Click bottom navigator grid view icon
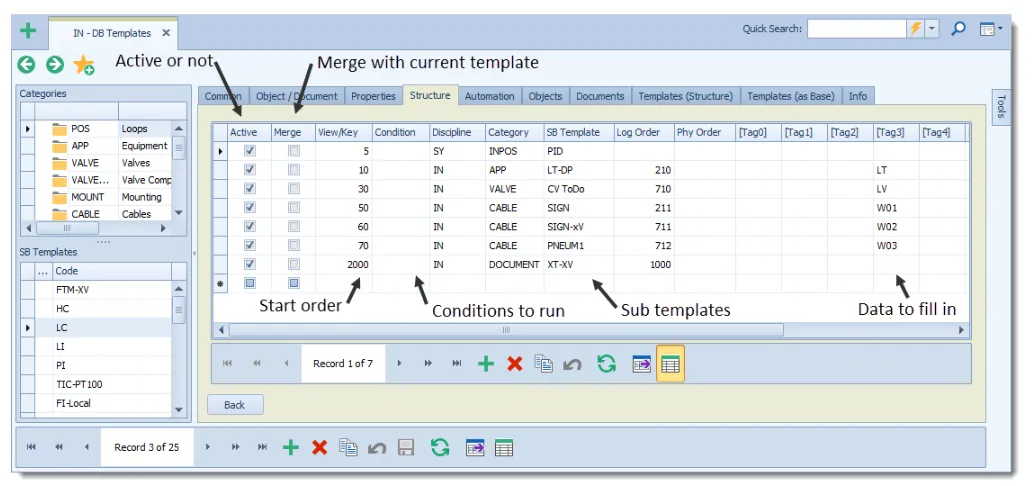Viewport: 1033px width, 486px height. point(504,448)
